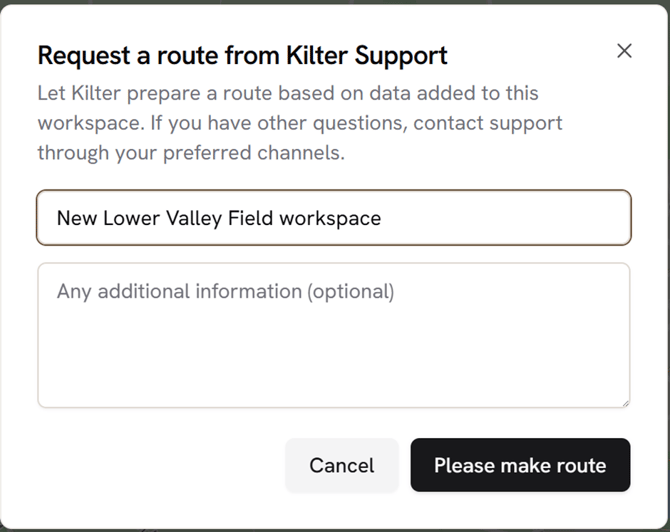The height and width of the screenshot is (532, 670).
Task: Click the word "Support" in the dialog title
Action: (398, 55)
